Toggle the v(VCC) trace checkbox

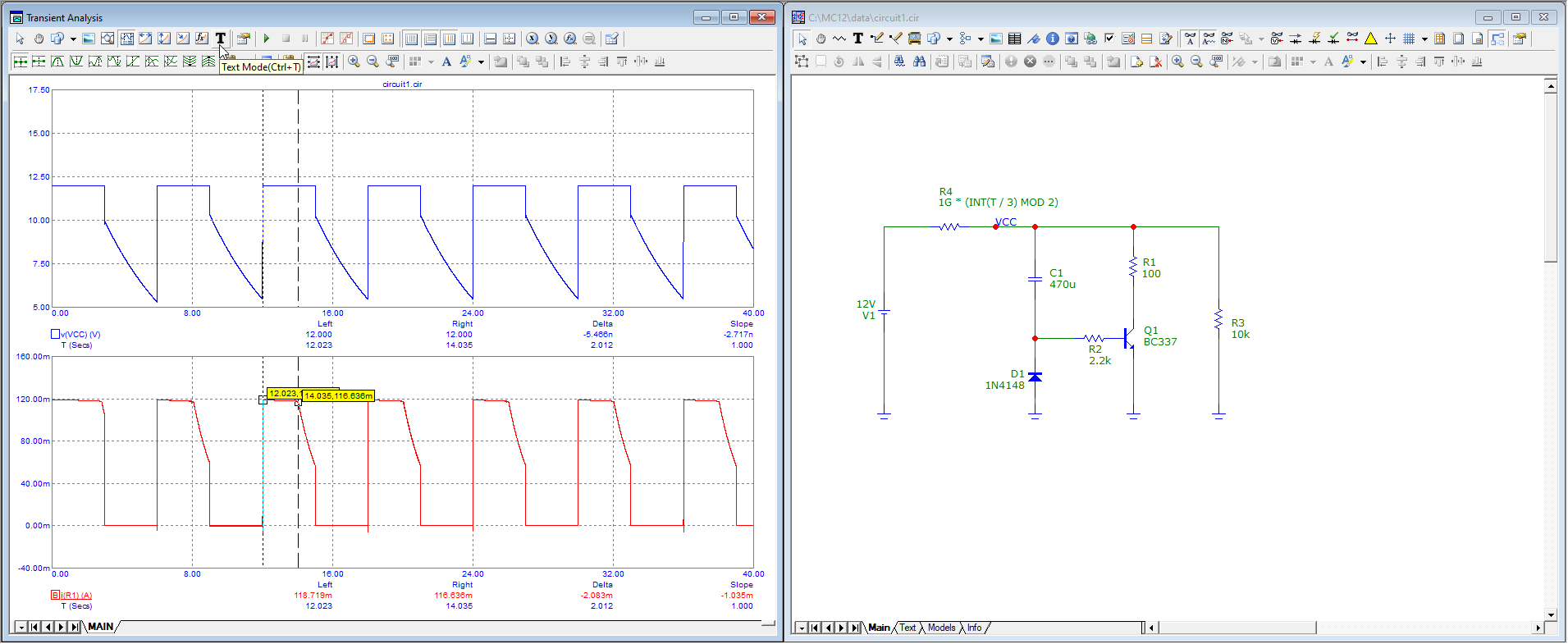[x=56, y=334]
